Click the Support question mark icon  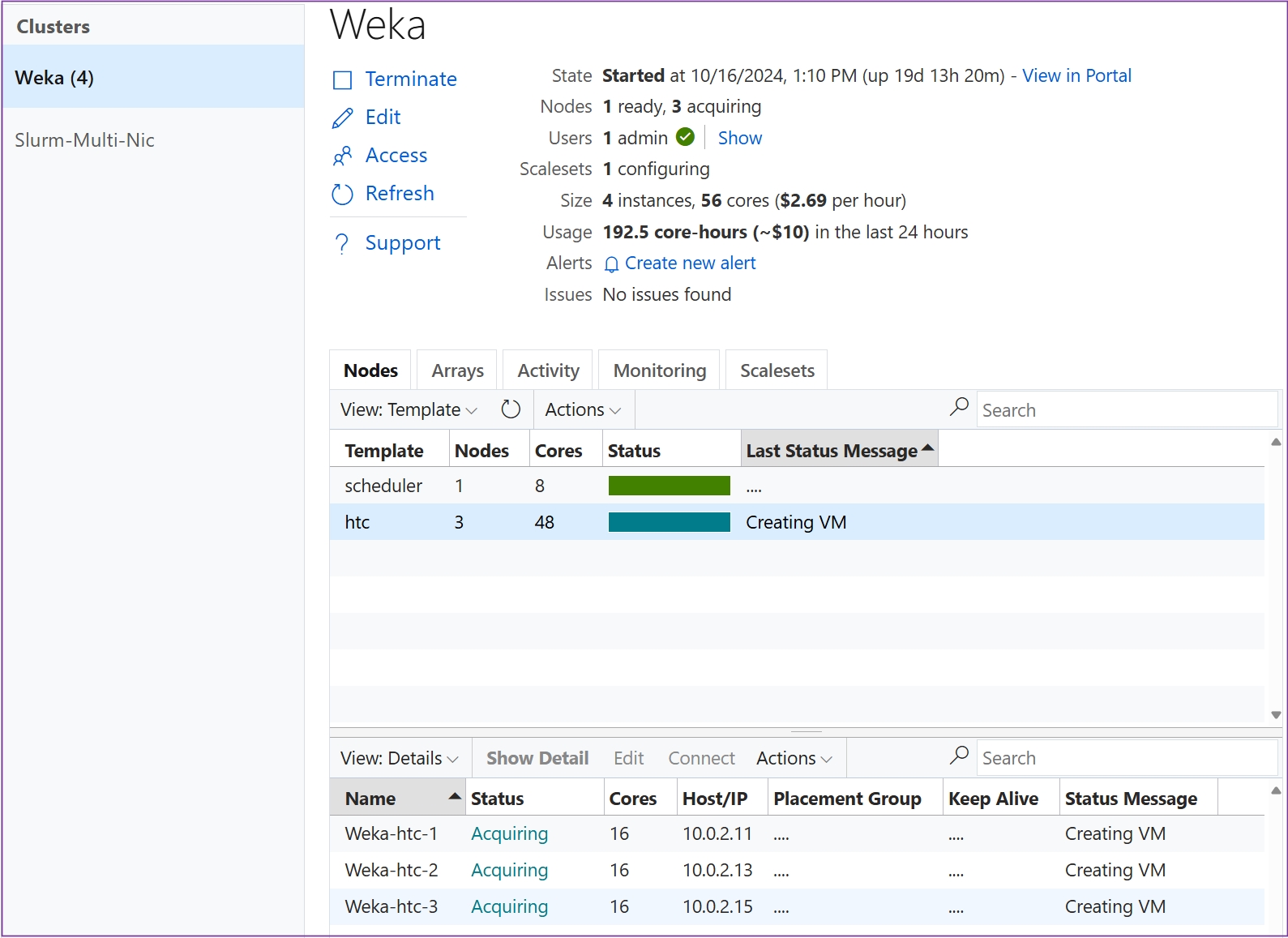(343, 244)
